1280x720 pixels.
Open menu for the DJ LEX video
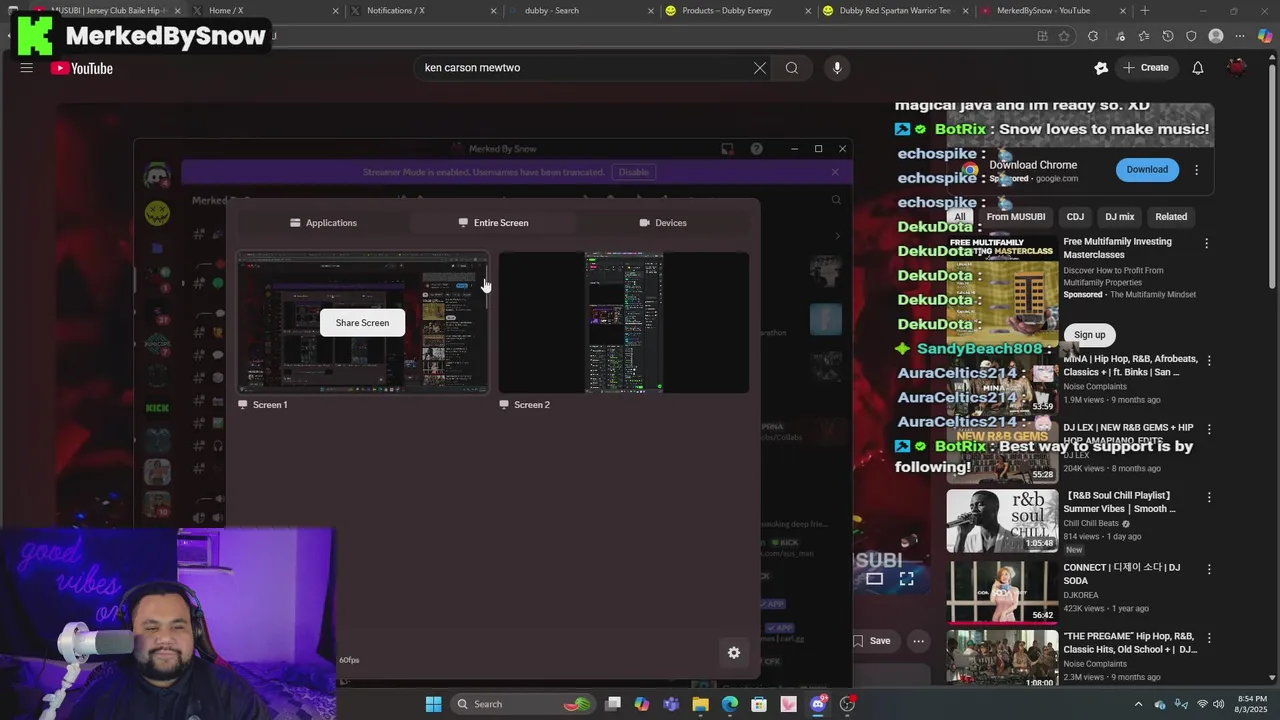(1209, 429)
